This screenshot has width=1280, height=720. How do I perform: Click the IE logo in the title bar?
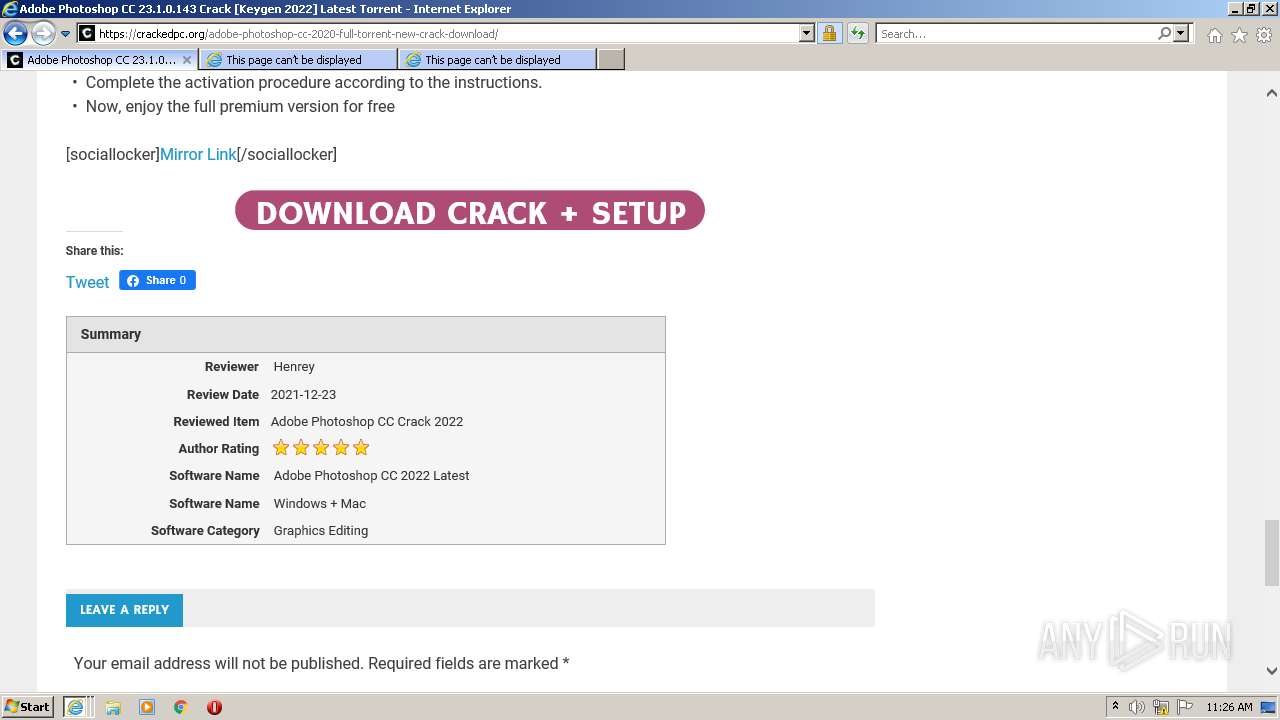pos(10,9)
